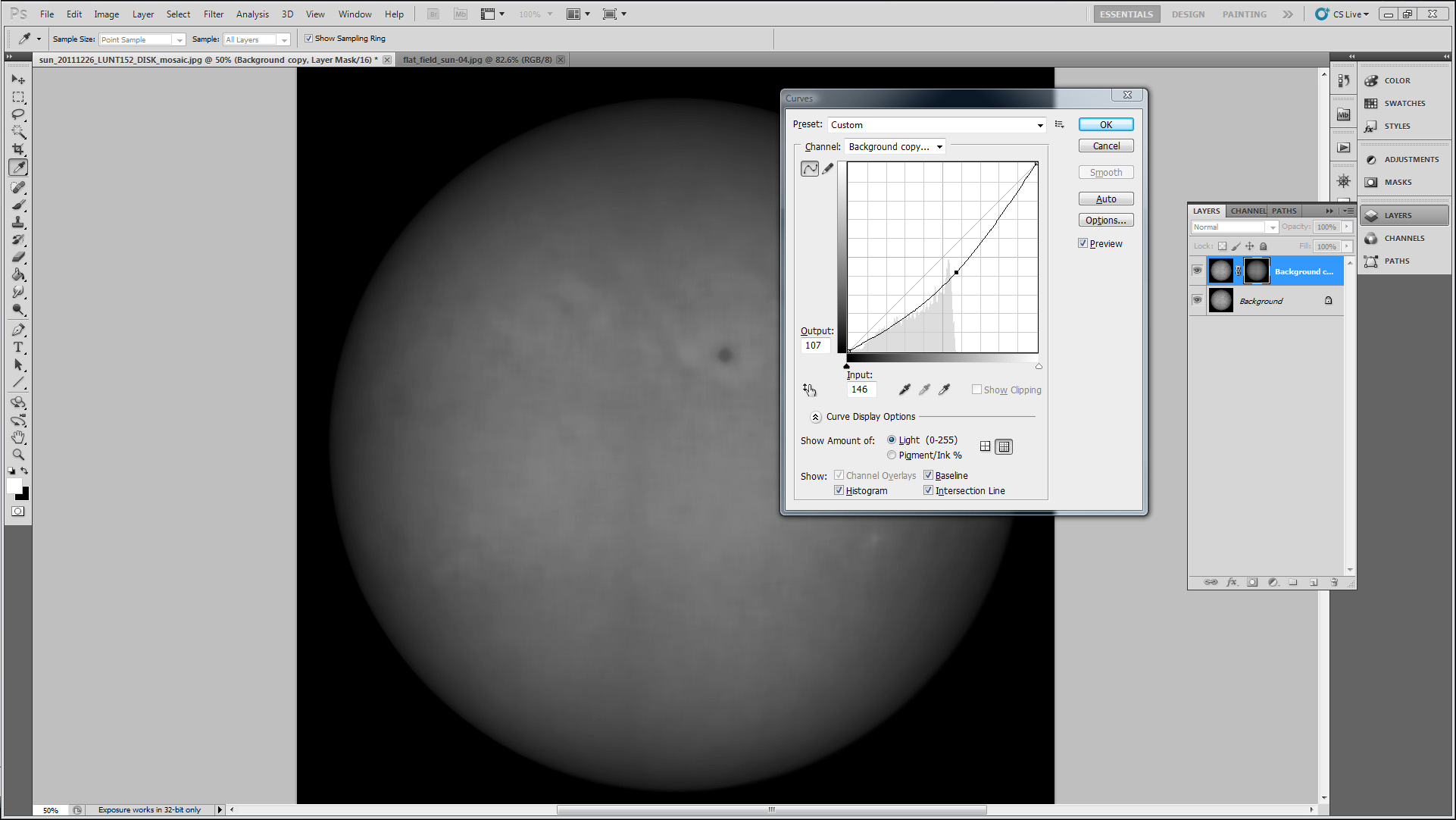This screenshot has width=1456, height=820.
Task: Open the Channel dropdown showing Background copy
Action: 895,147
